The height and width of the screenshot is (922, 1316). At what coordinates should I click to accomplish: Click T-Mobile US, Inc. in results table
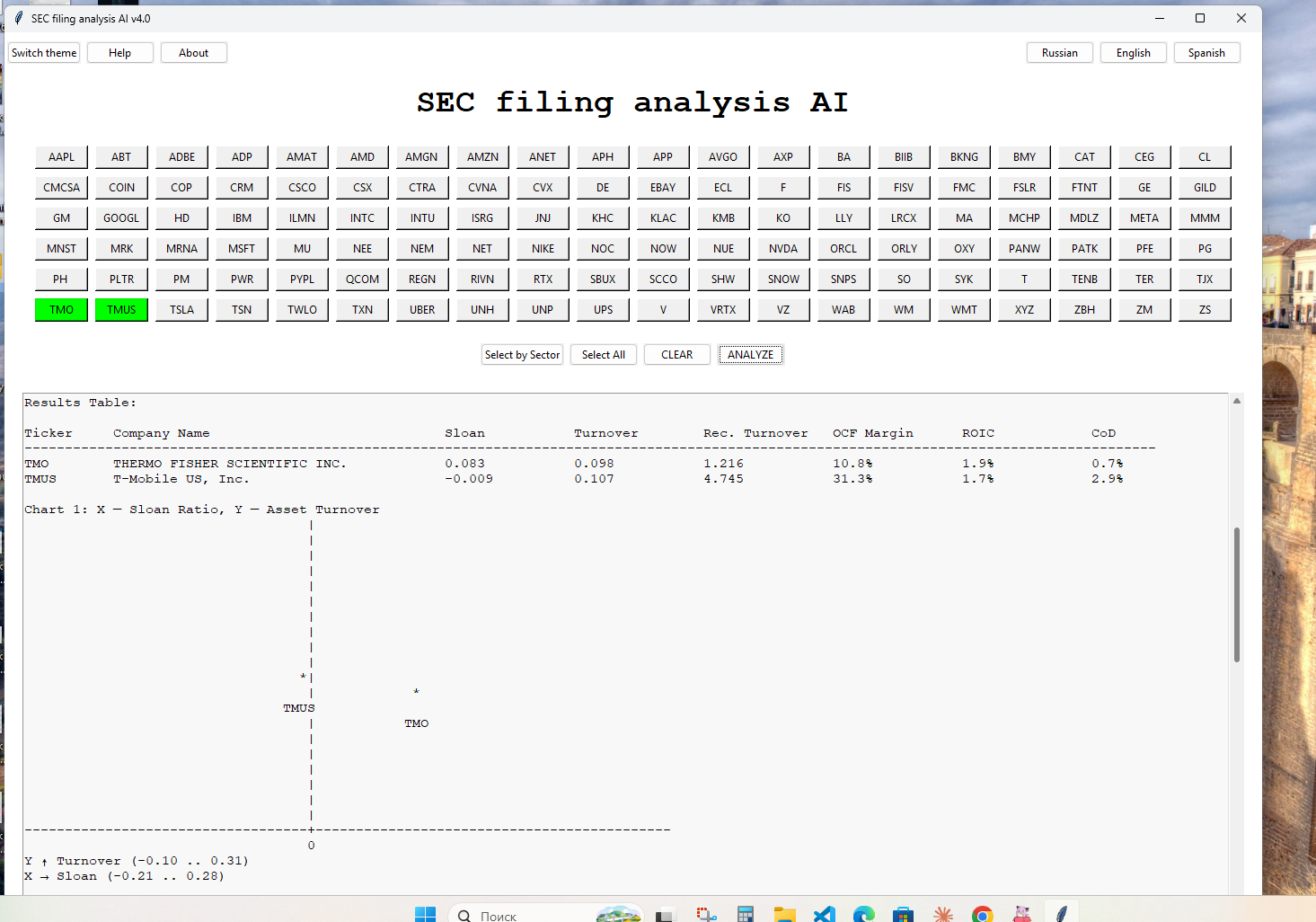click(x=181, y=479)
